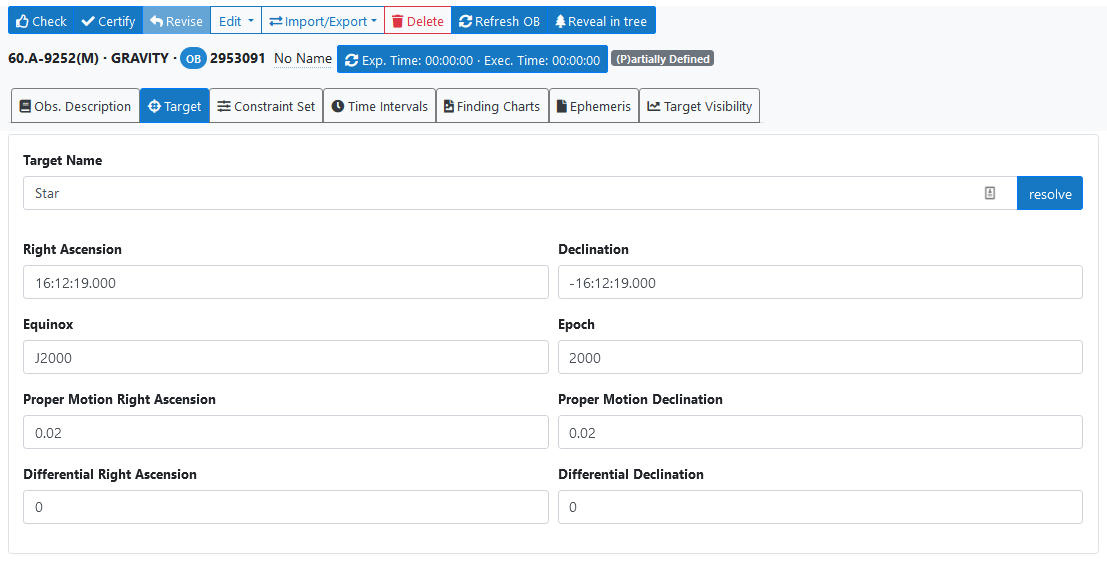Image resolution: width=1107 pixels, height=569 pixels.
Task: Click the Check thumbs-up button
Action: 41,21
